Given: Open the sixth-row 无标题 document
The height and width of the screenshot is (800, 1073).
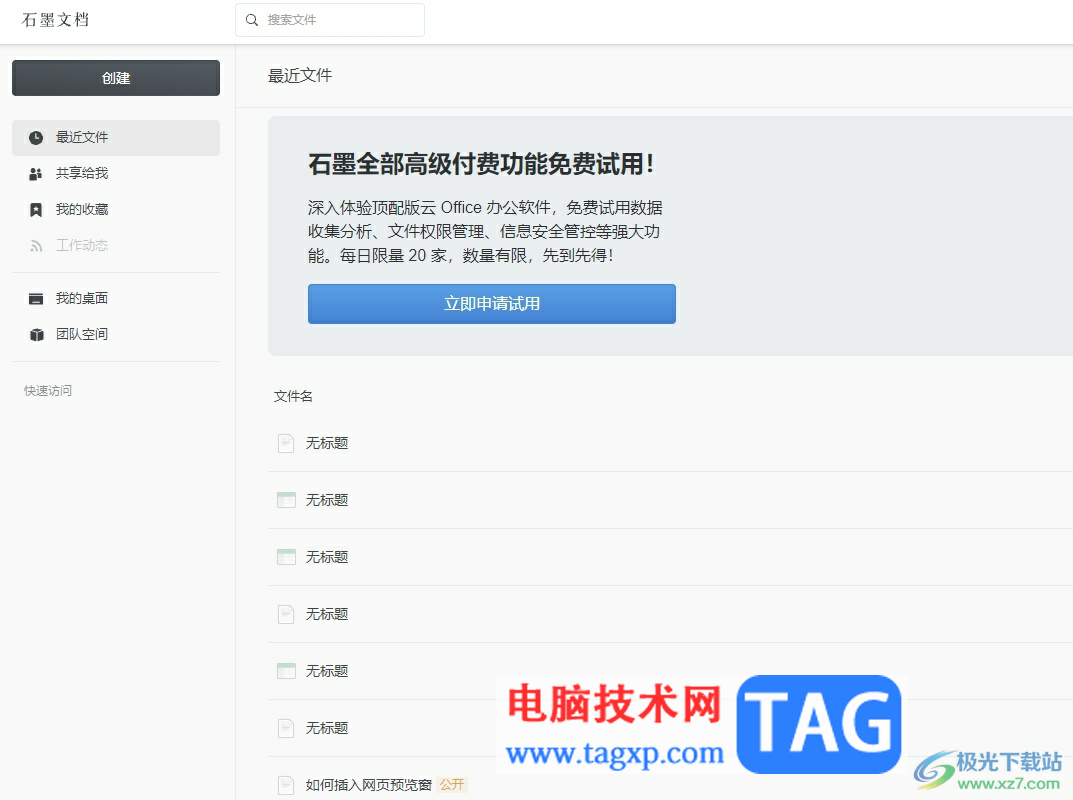Looking at the screenshot, I should pos(327,728).
